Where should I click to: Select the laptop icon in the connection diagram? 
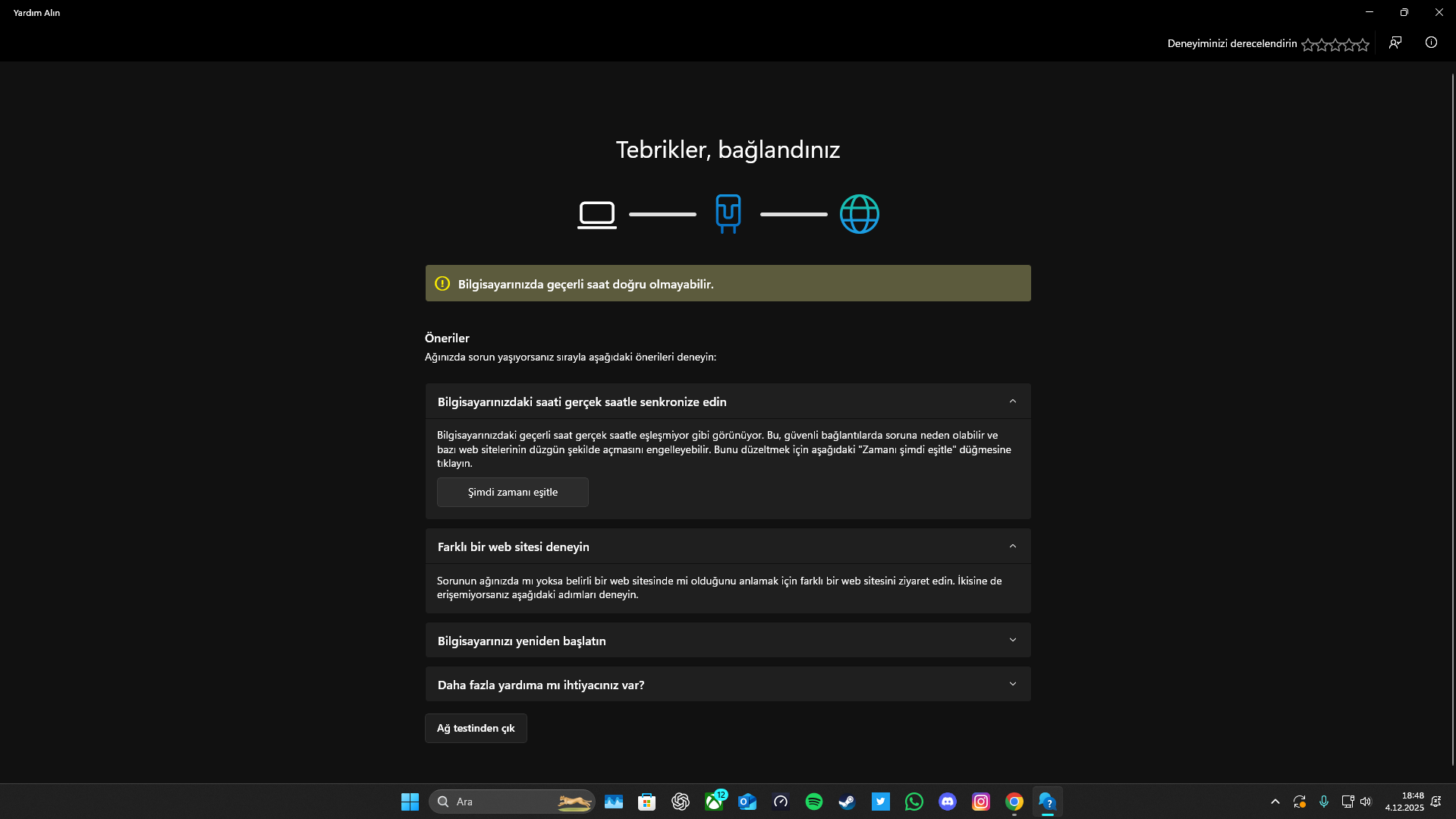[x=597, y=213]
